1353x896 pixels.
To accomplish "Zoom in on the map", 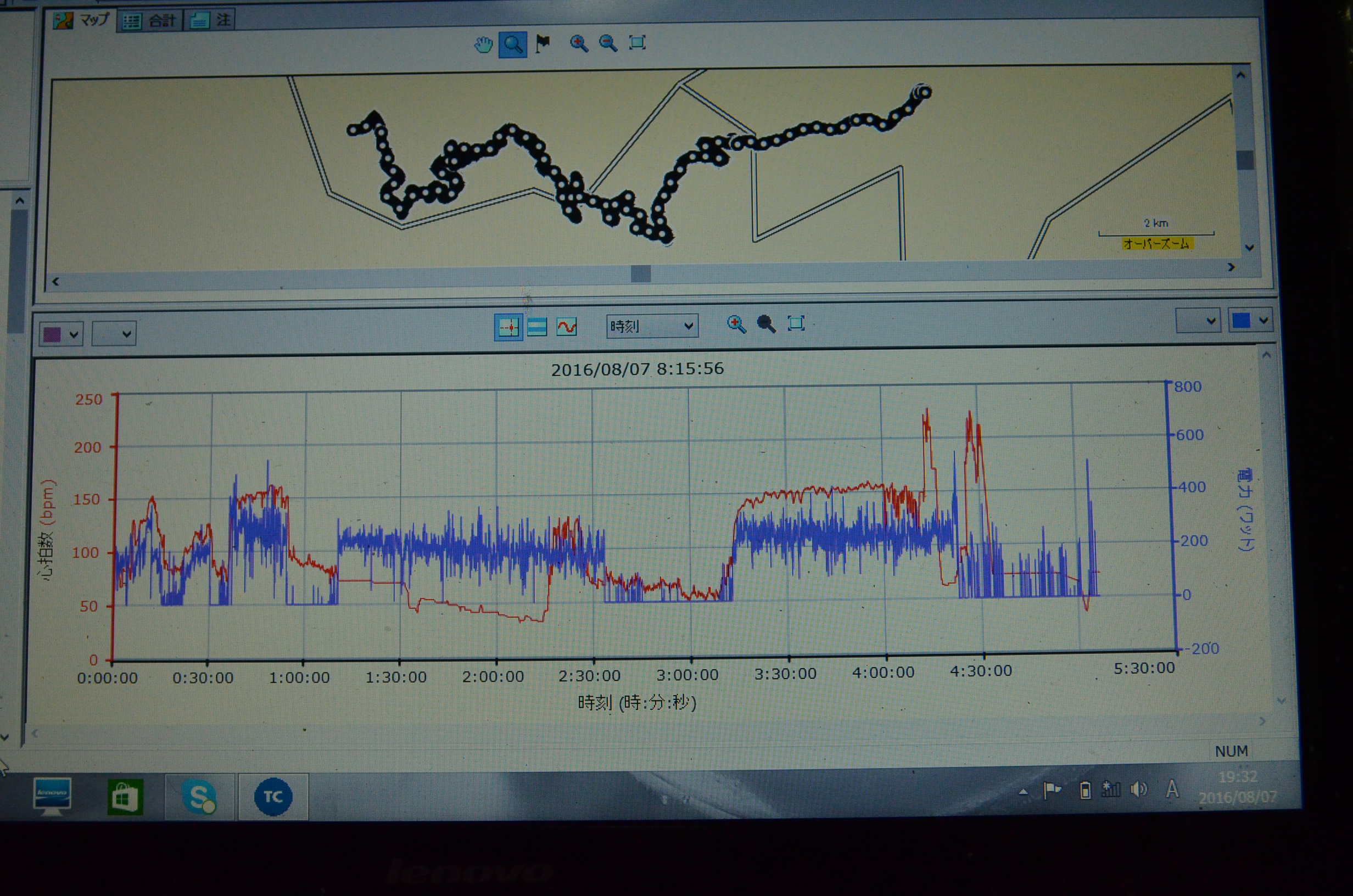I will pos(579,43).
